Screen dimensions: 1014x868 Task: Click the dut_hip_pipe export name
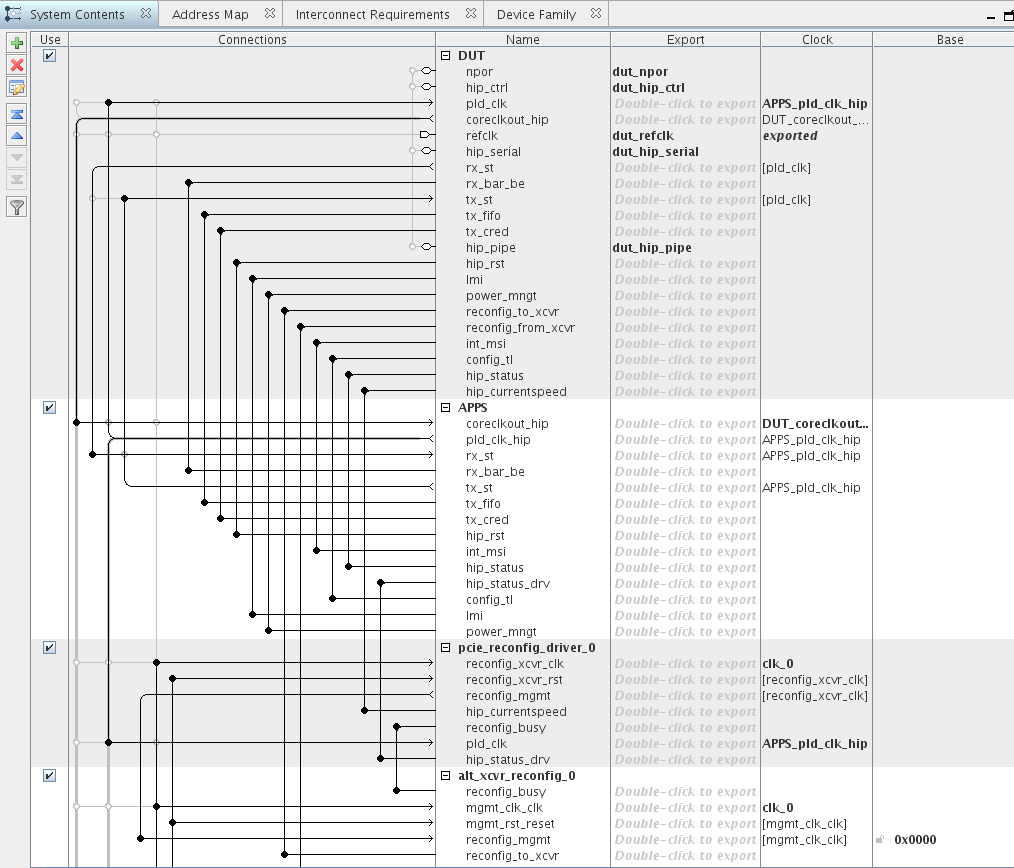coord(652,248)
